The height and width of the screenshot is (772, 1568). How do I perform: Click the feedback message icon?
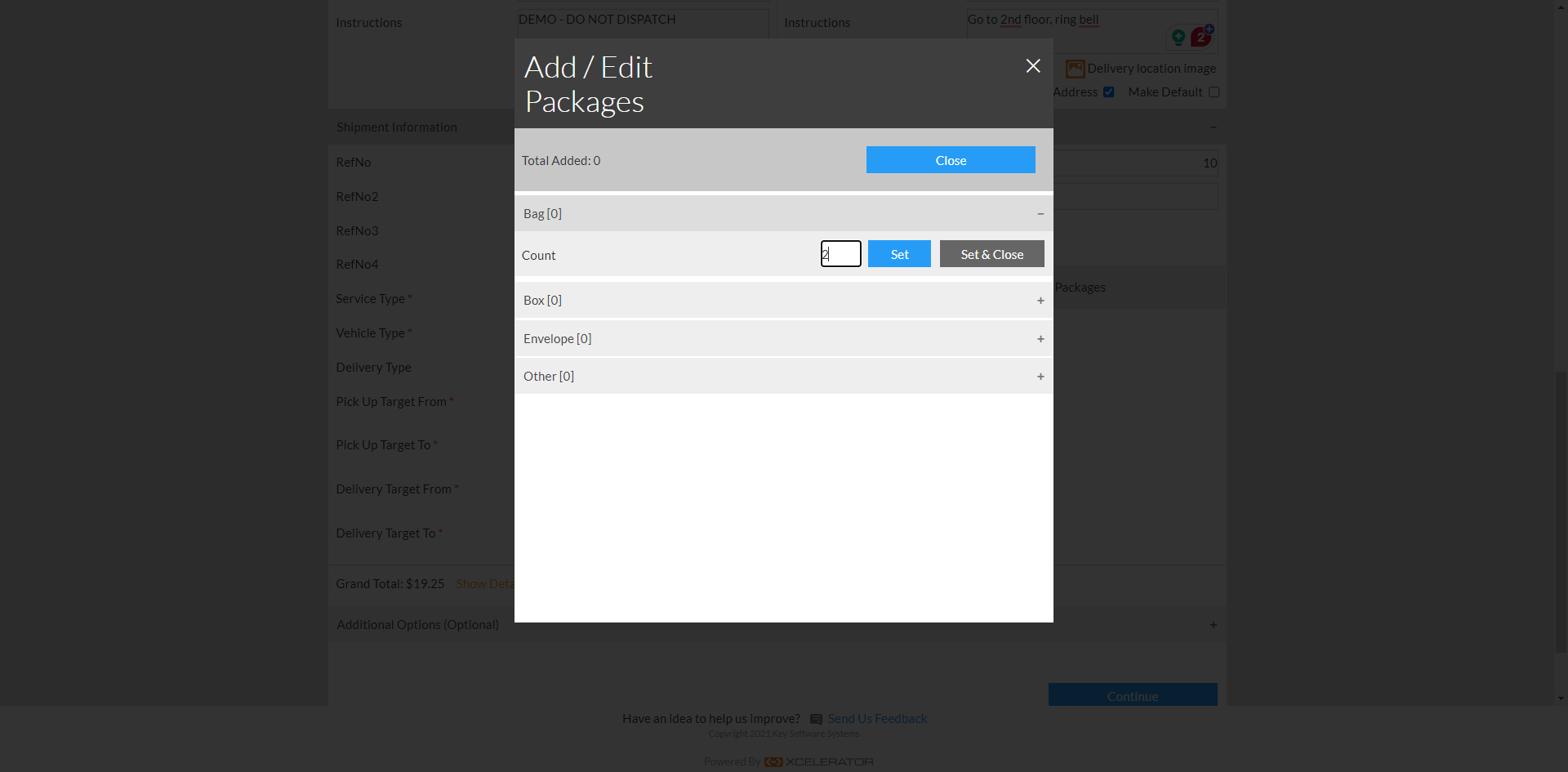point(816,720)
